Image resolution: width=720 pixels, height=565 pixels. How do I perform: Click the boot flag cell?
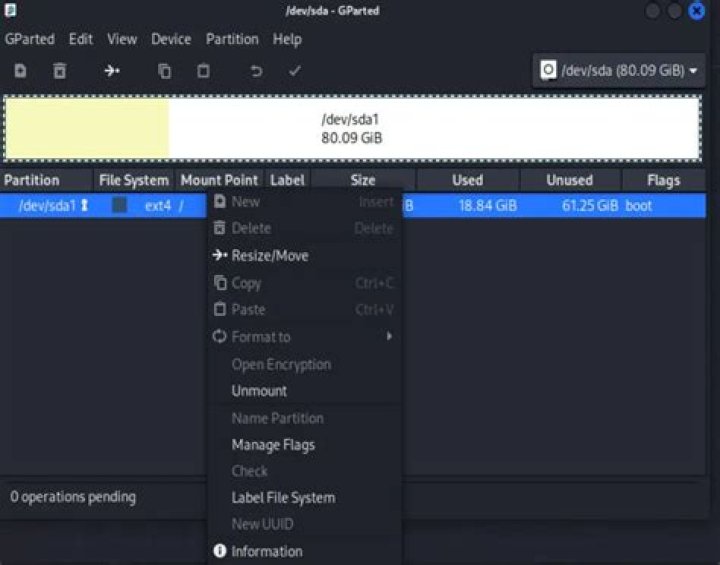[638, 205]
